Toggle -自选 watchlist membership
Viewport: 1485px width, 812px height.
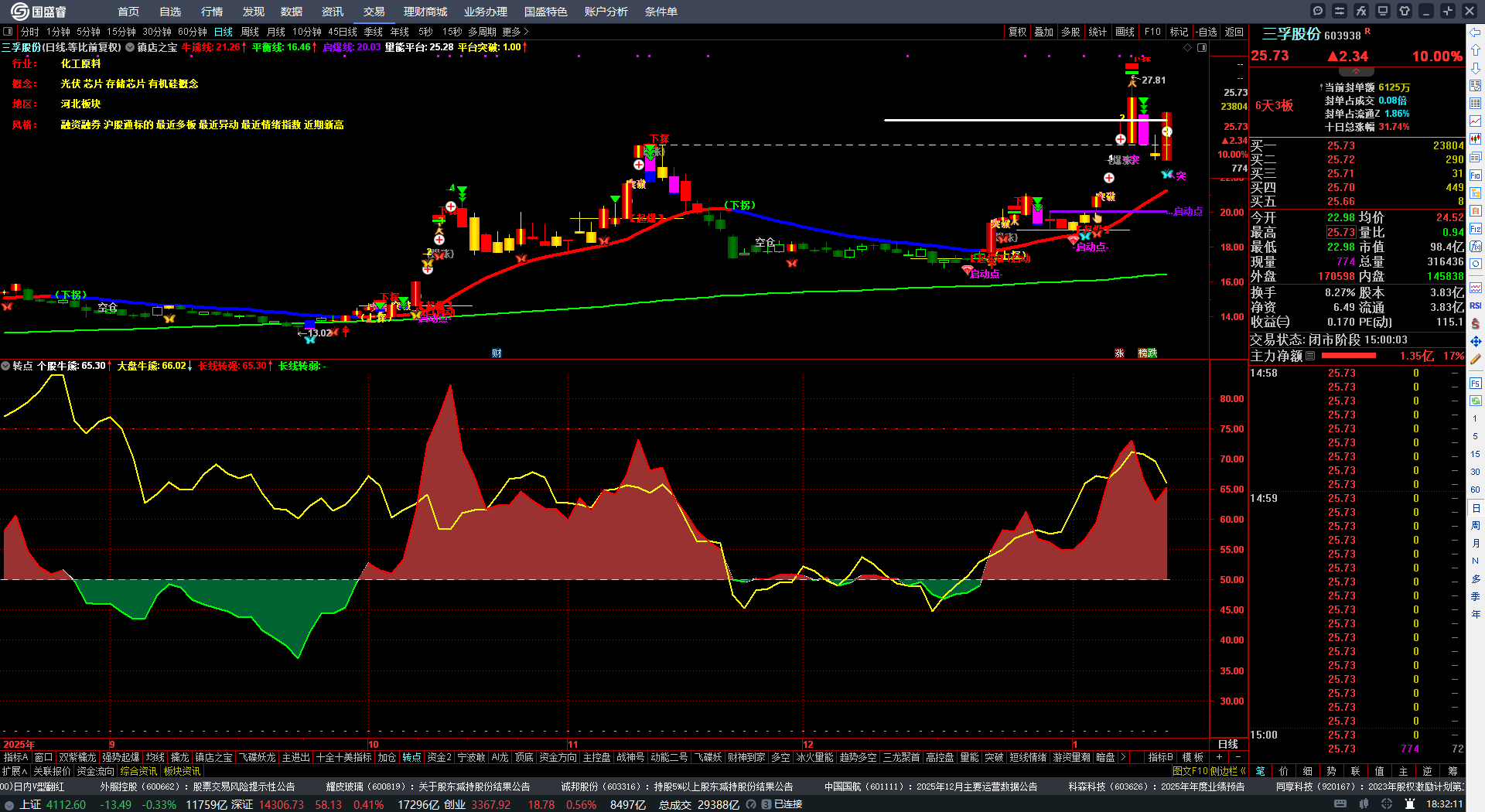coord(1207,32)
